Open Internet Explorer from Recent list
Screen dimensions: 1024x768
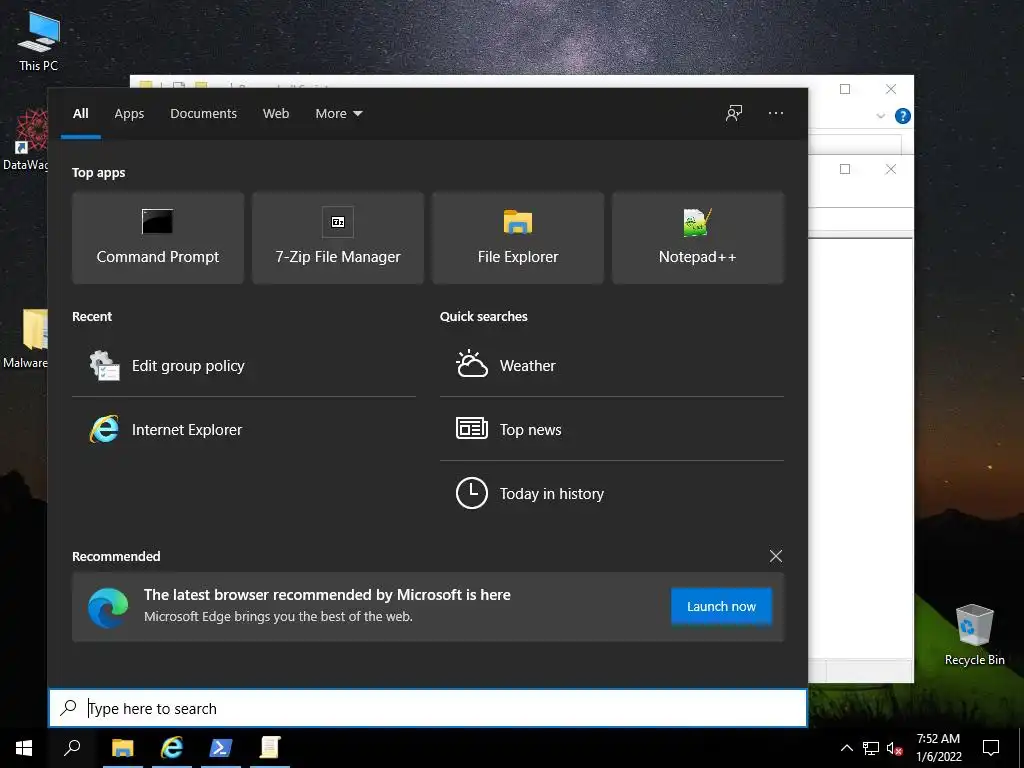point(244,430)
